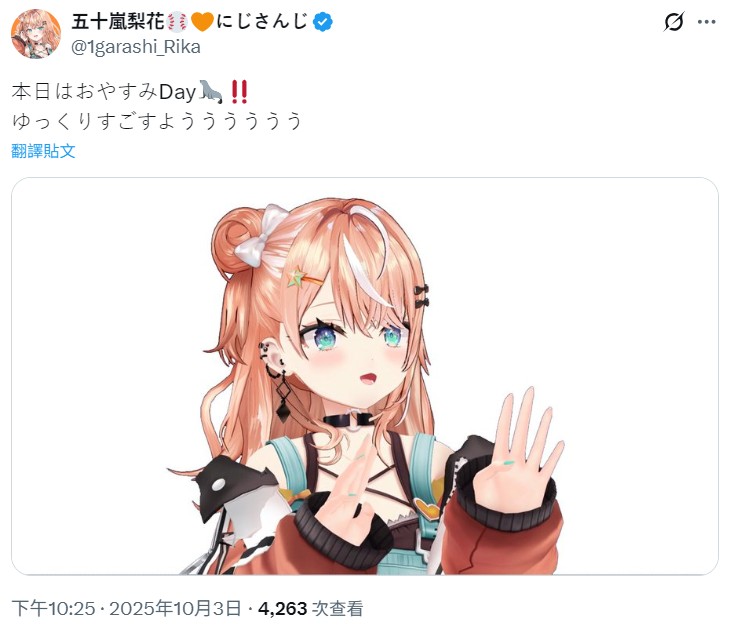Open the attached anime character image
Viewport: 730px width, 627px height.
click(x=365, y=376)
